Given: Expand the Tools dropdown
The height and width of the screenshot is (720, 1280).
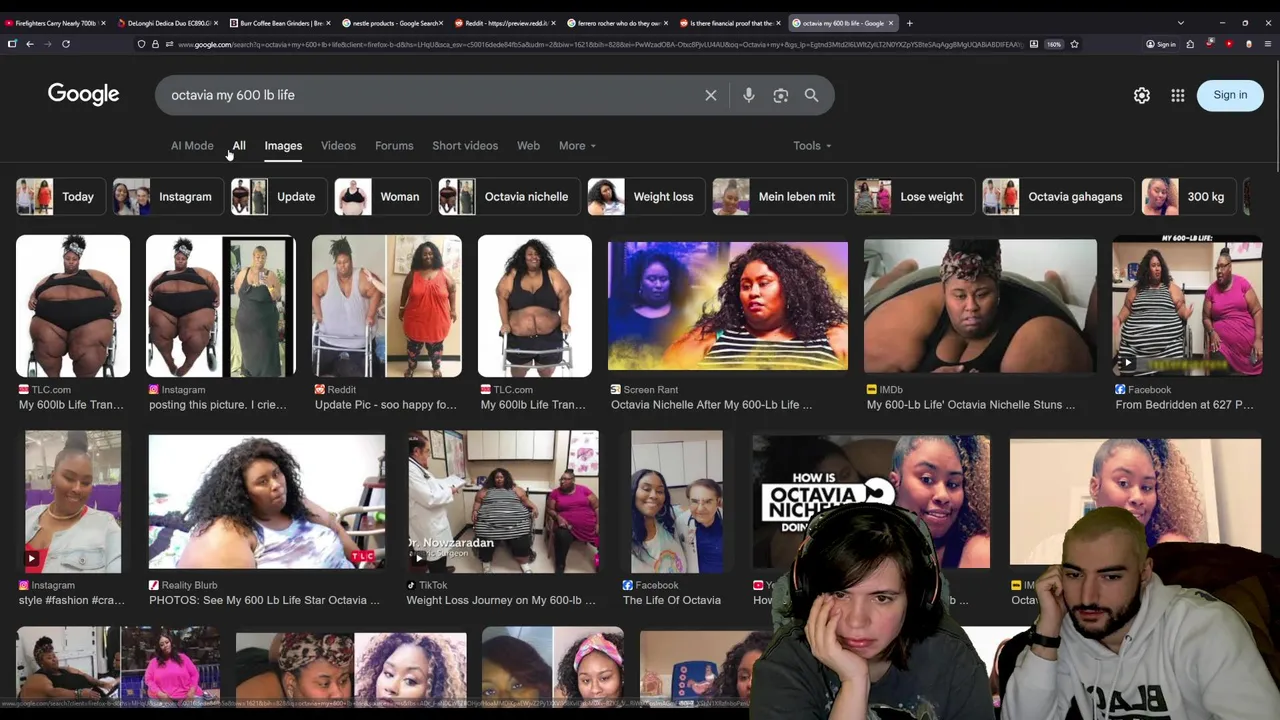Looking at the screenshot, I should 812,146.
